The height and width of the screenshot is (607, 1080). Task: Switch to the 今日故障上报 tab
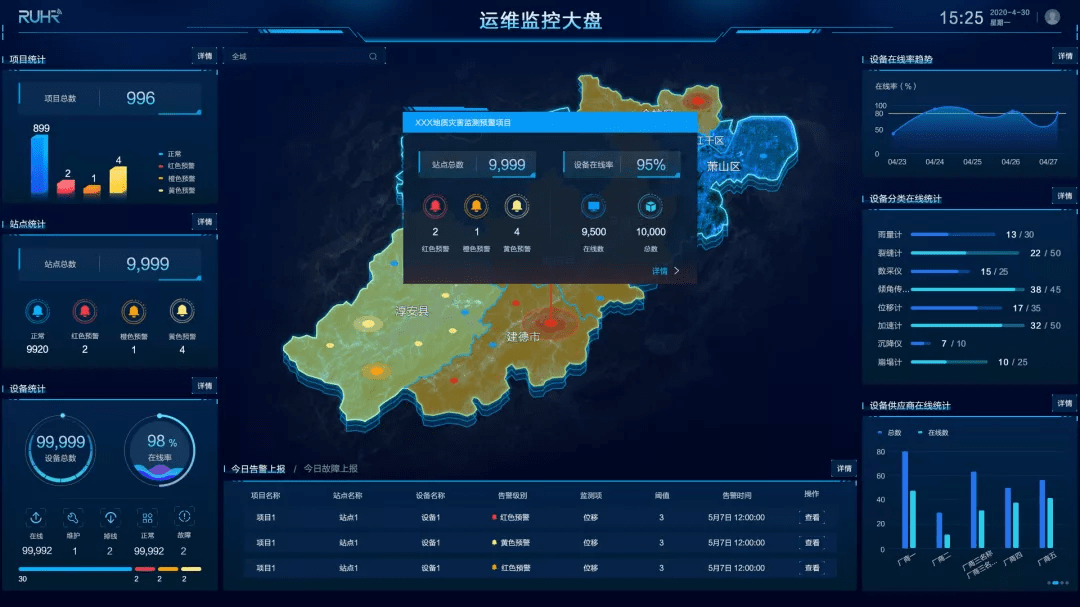click(x=331, y=469)
